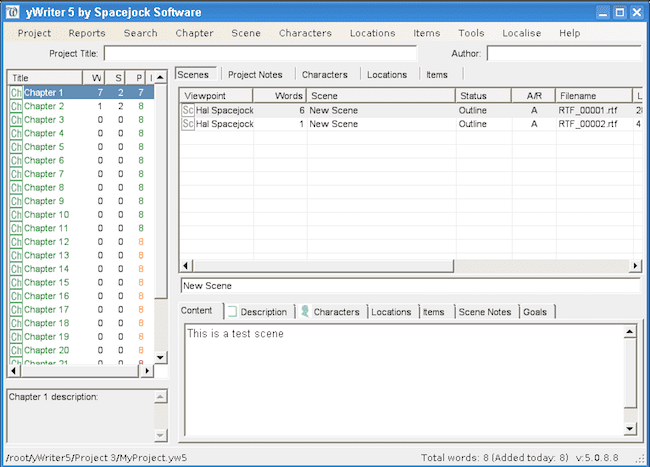Open the Help menu
The width and height of the screenshot is (650, 467).
point(570,33)
